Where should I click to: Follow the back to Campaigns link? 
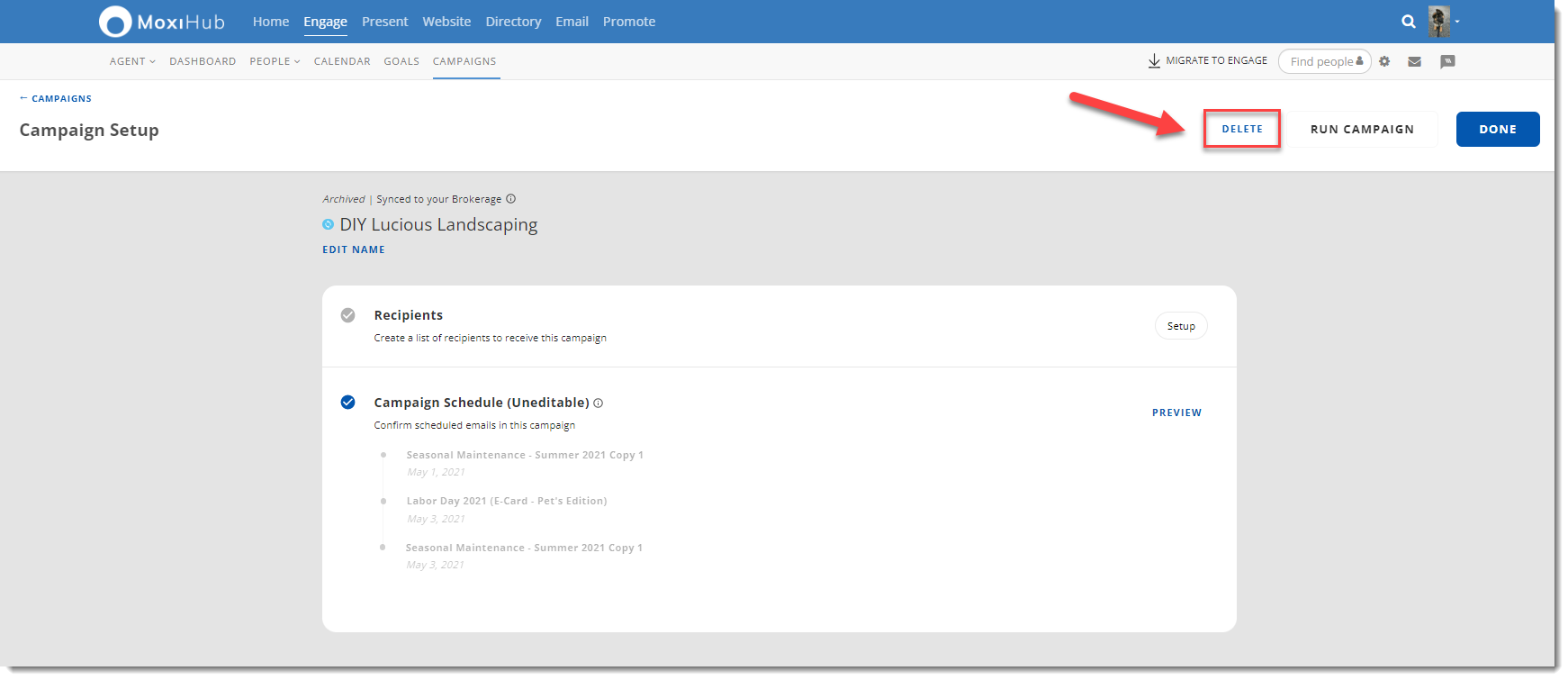[56, 98]
